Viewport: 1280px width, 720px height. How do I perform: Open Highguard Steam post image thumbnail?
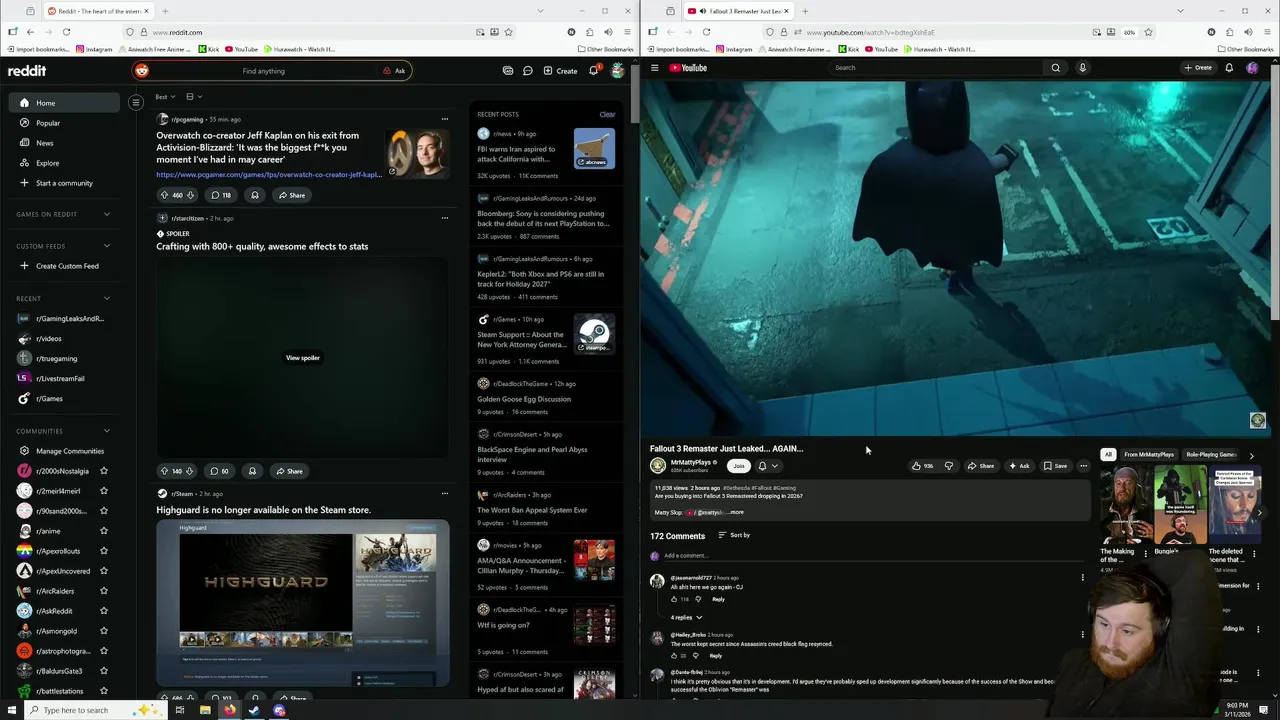(303, 604)
